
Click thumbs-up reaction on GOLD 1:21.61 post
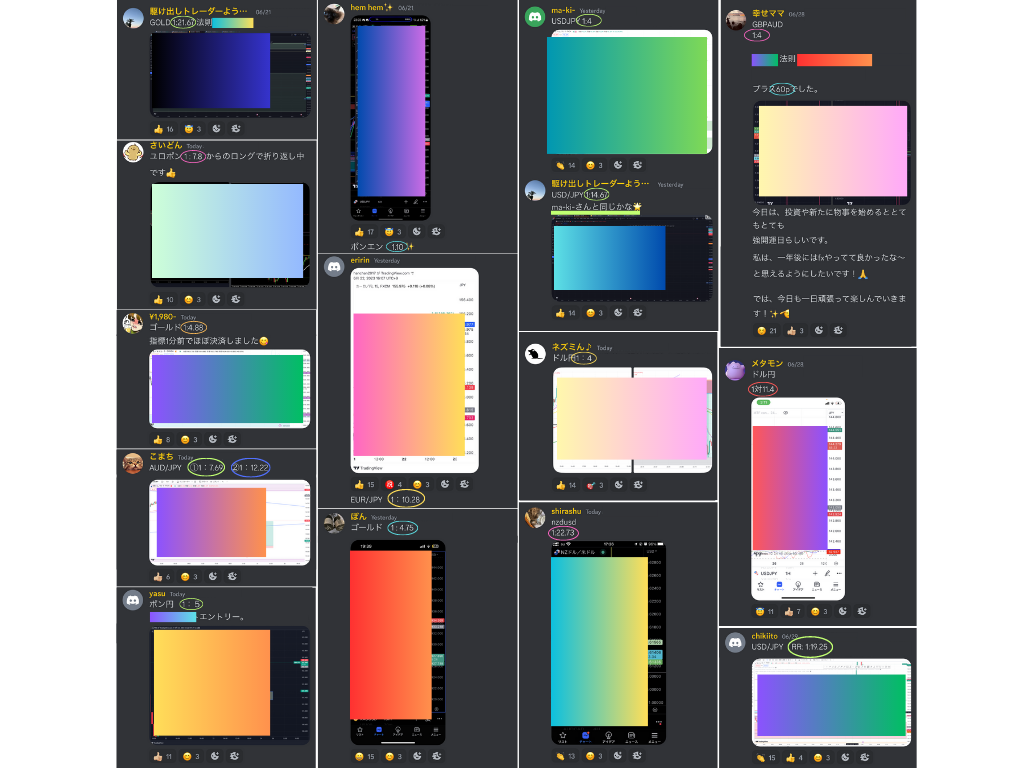click(163, 129)
